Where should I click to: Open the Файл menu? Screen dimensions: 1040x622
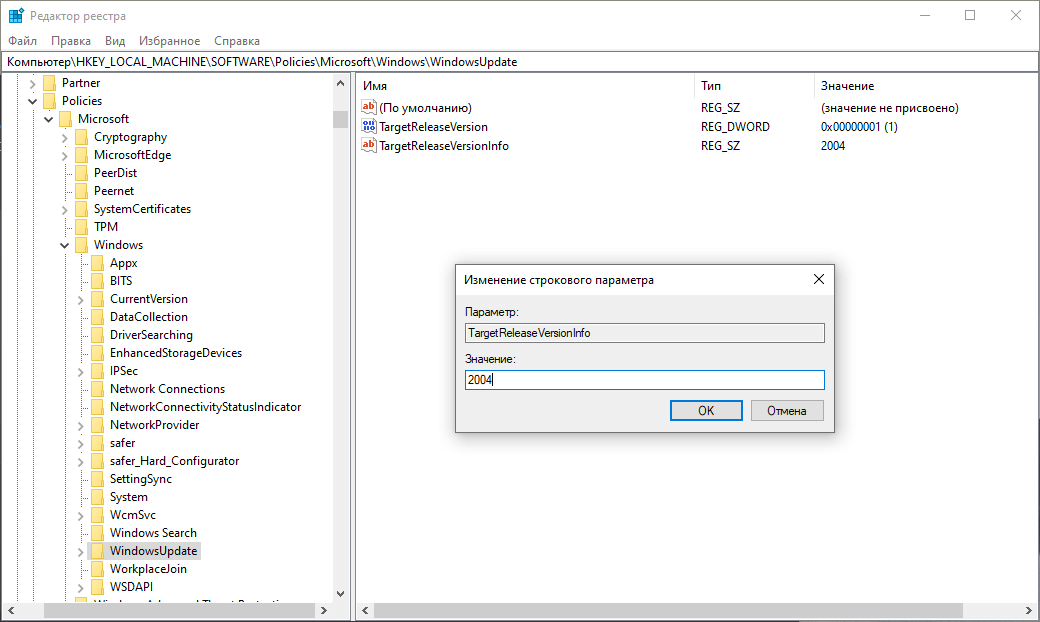coord(23,40)
